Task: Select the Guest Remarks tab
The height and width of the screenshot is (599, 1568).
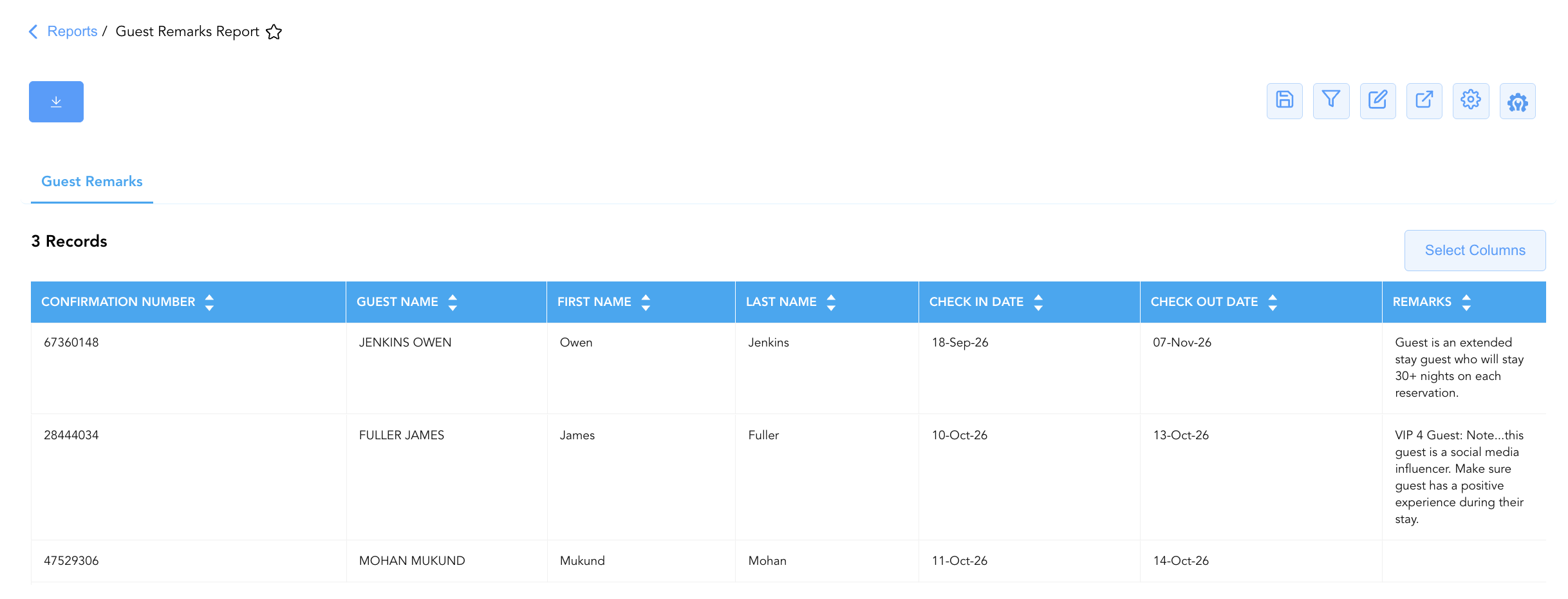Action: point(92,182)
